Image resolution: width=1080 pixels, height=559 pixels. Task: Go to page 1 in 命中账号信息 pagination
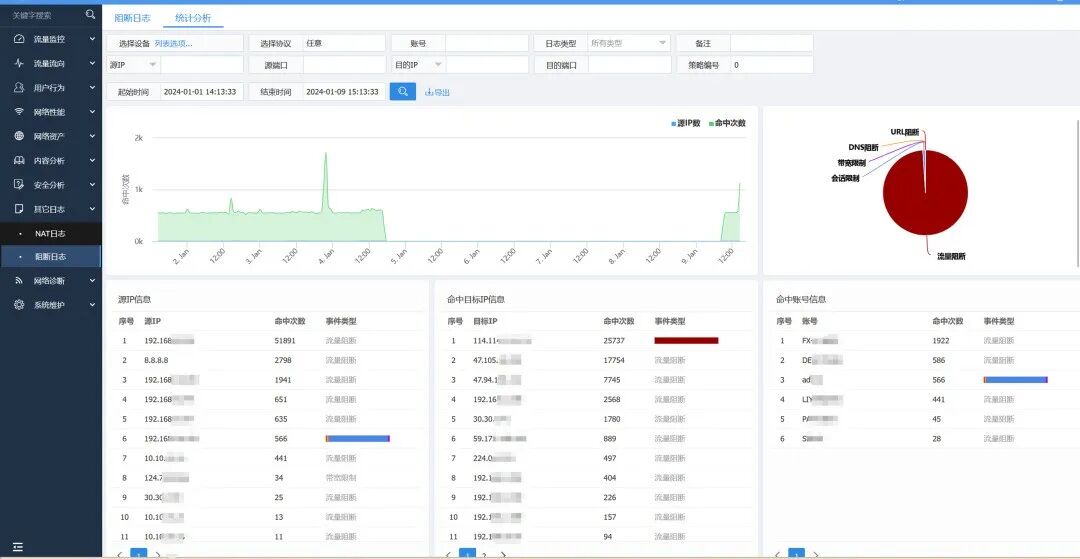point(796,553)
